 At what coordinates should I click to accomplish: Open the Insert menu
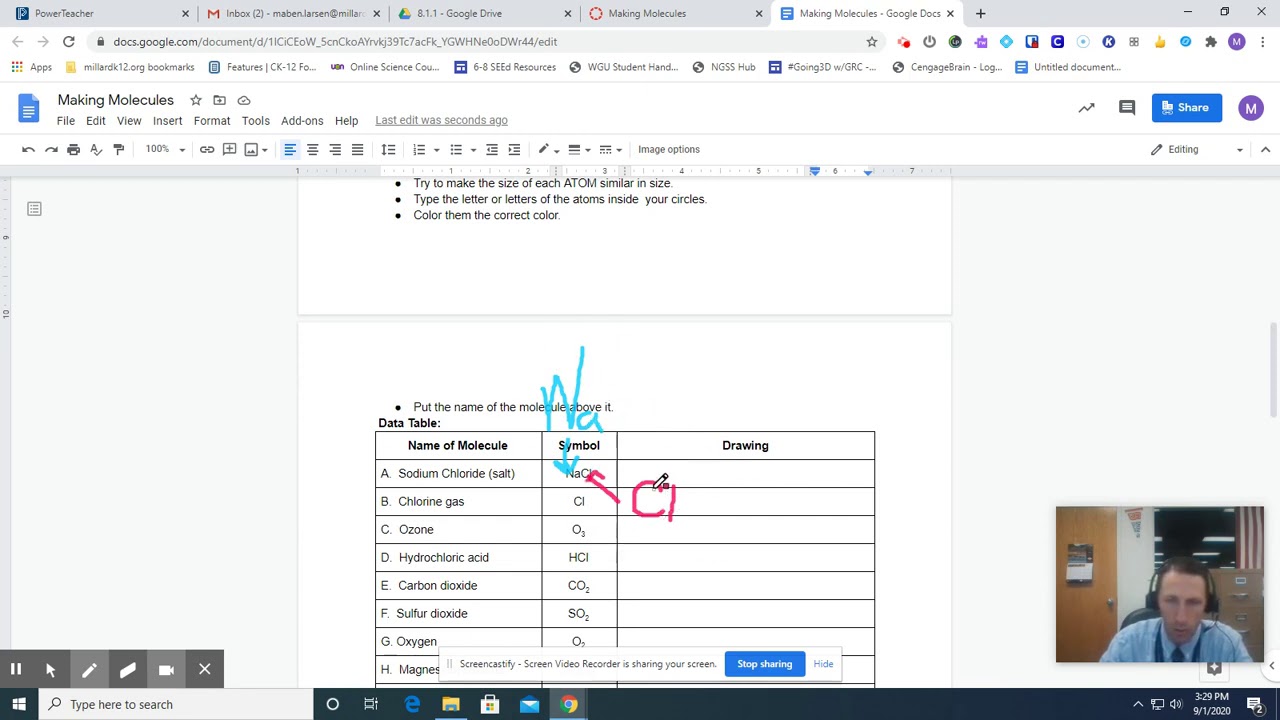point(167,120)
